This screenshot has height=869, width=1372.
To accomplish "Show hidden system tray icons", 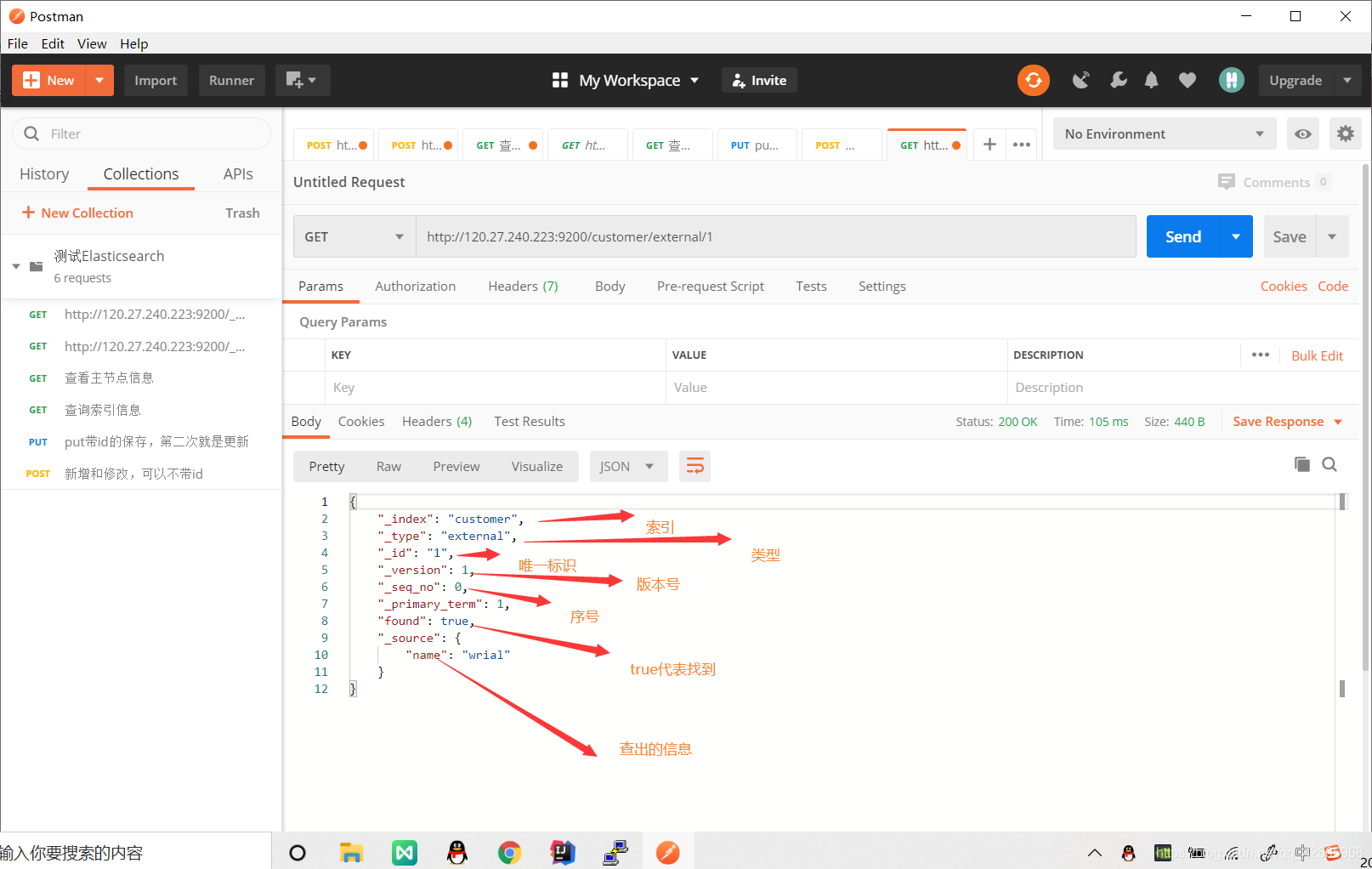I will pos(1094,853).
